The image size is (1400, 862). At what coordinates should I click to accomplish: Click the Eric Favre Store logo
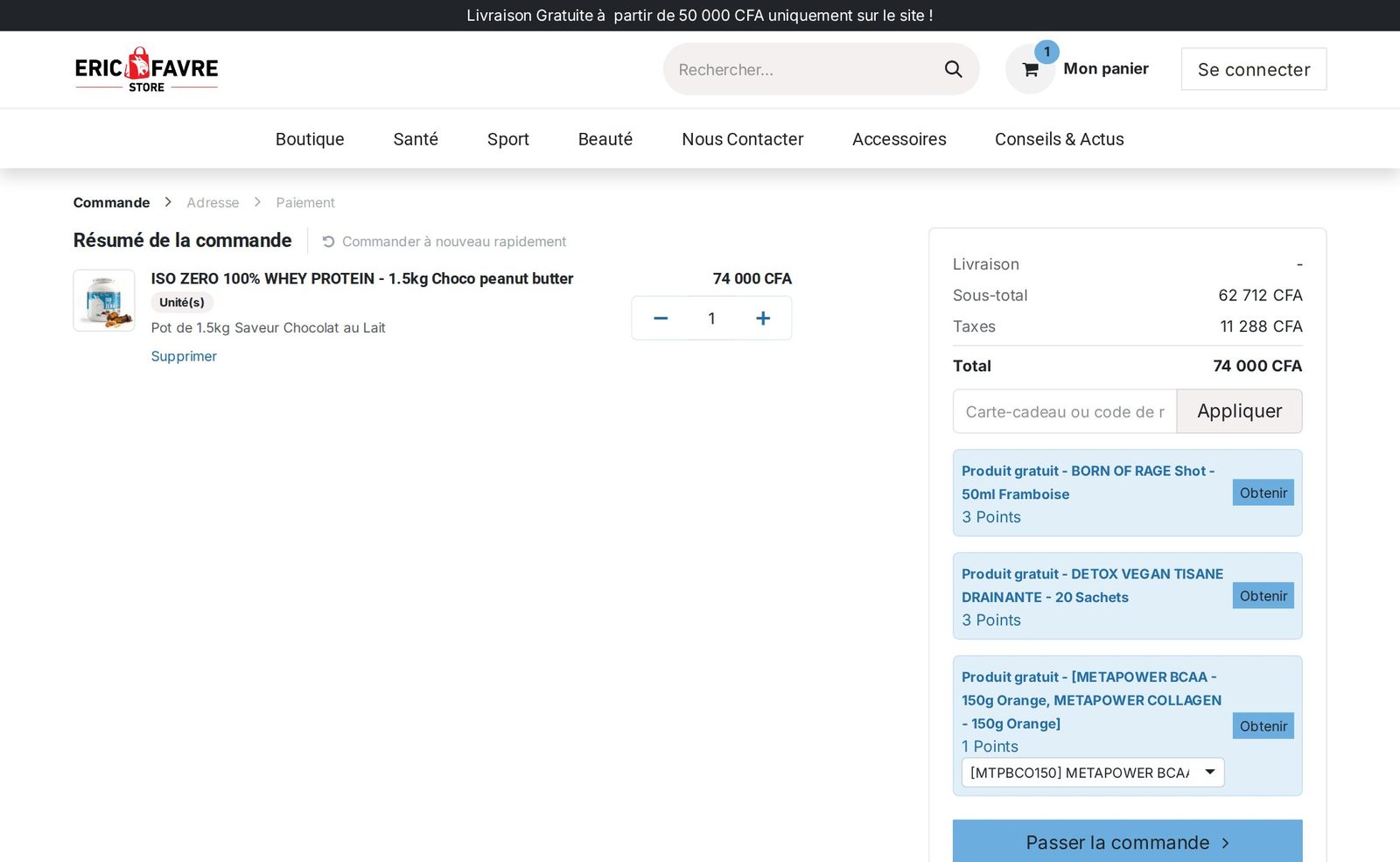click(x=146, y=69)
